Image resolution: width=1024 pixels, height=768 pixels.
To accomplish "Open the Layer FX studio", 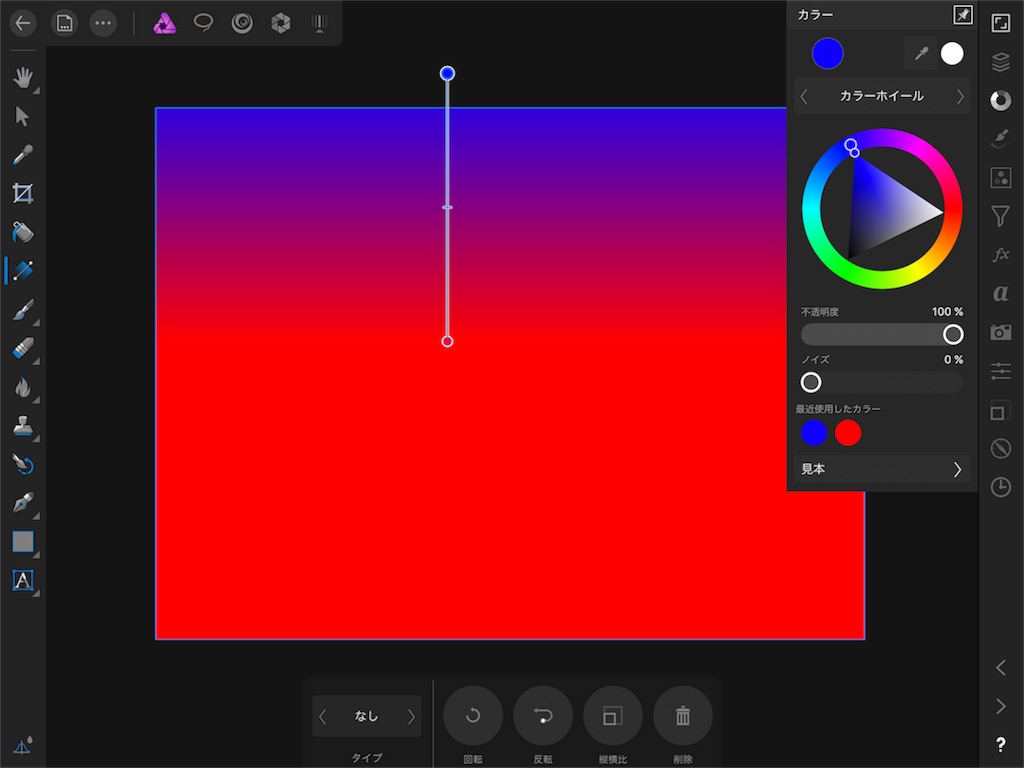I will 1000,255.
